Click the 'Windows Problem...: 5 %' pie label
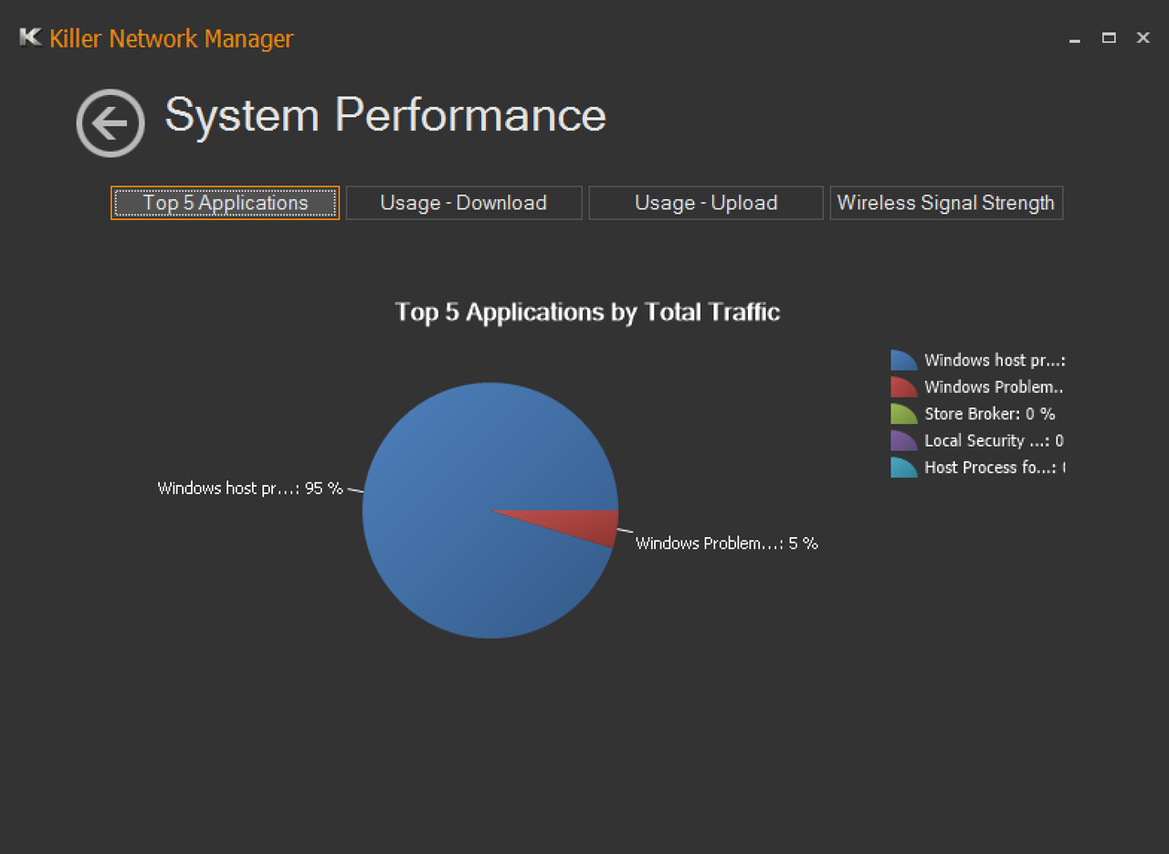The width and height of the screenshot is (1169, 854). click(x=726, y=544)
